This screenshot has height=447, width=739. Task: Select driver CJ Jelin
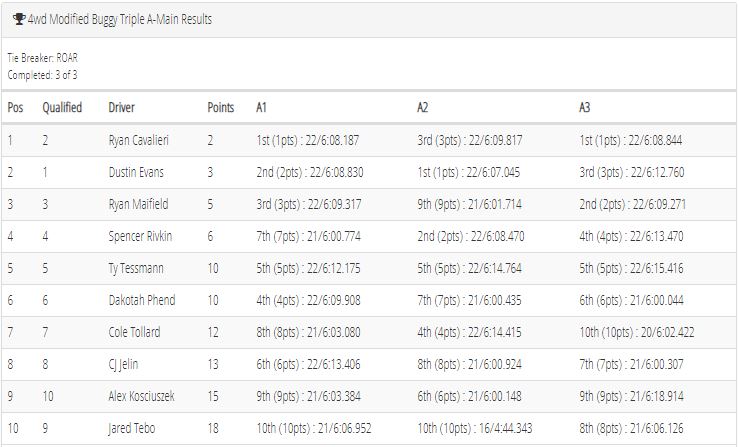coord(123,364)
